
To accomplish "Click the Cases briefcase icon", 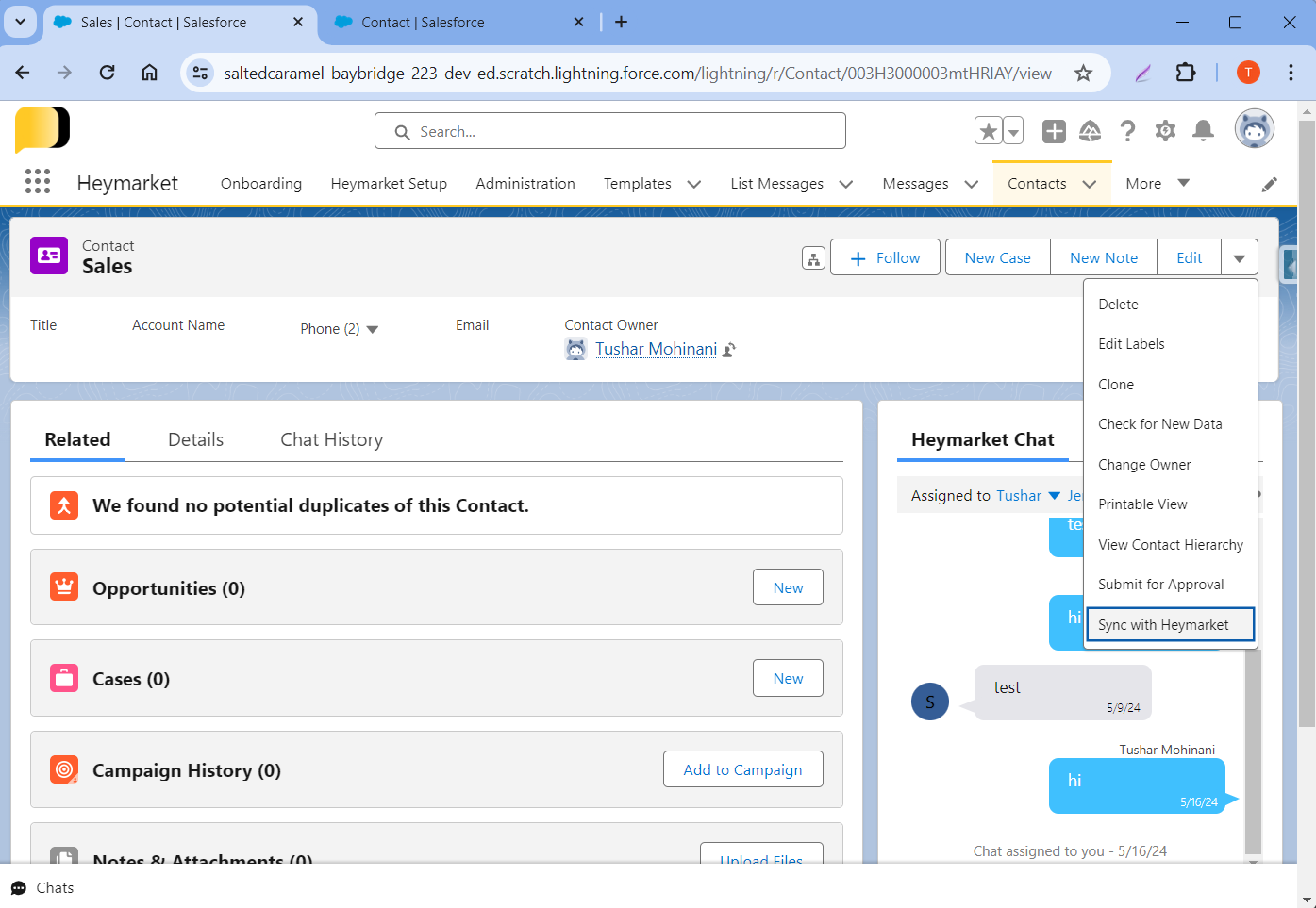I will [x=64, y=678].
